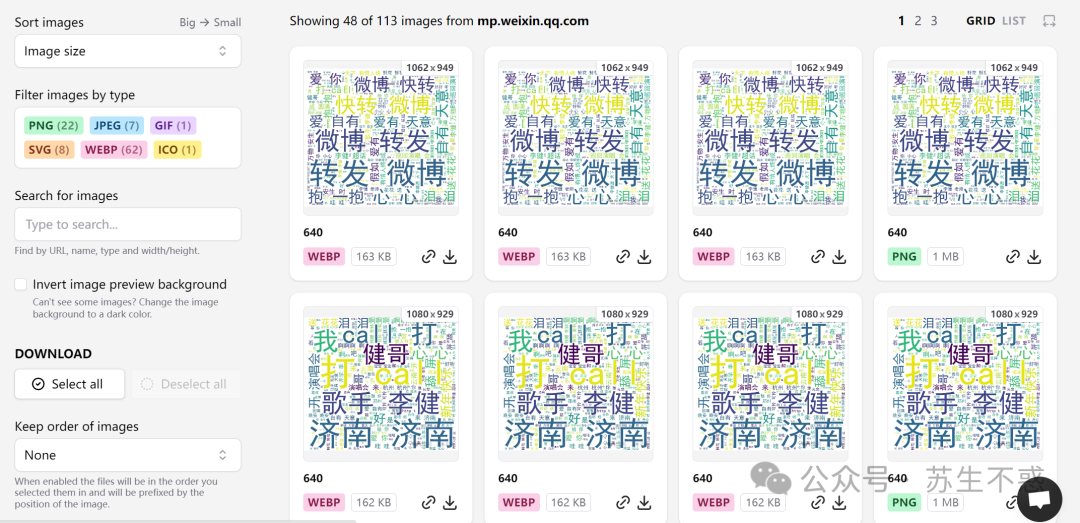This screenshot has width=1080, height=523.
Task: Click the DOWNLOAD section heading
Action: pos(53,353)
